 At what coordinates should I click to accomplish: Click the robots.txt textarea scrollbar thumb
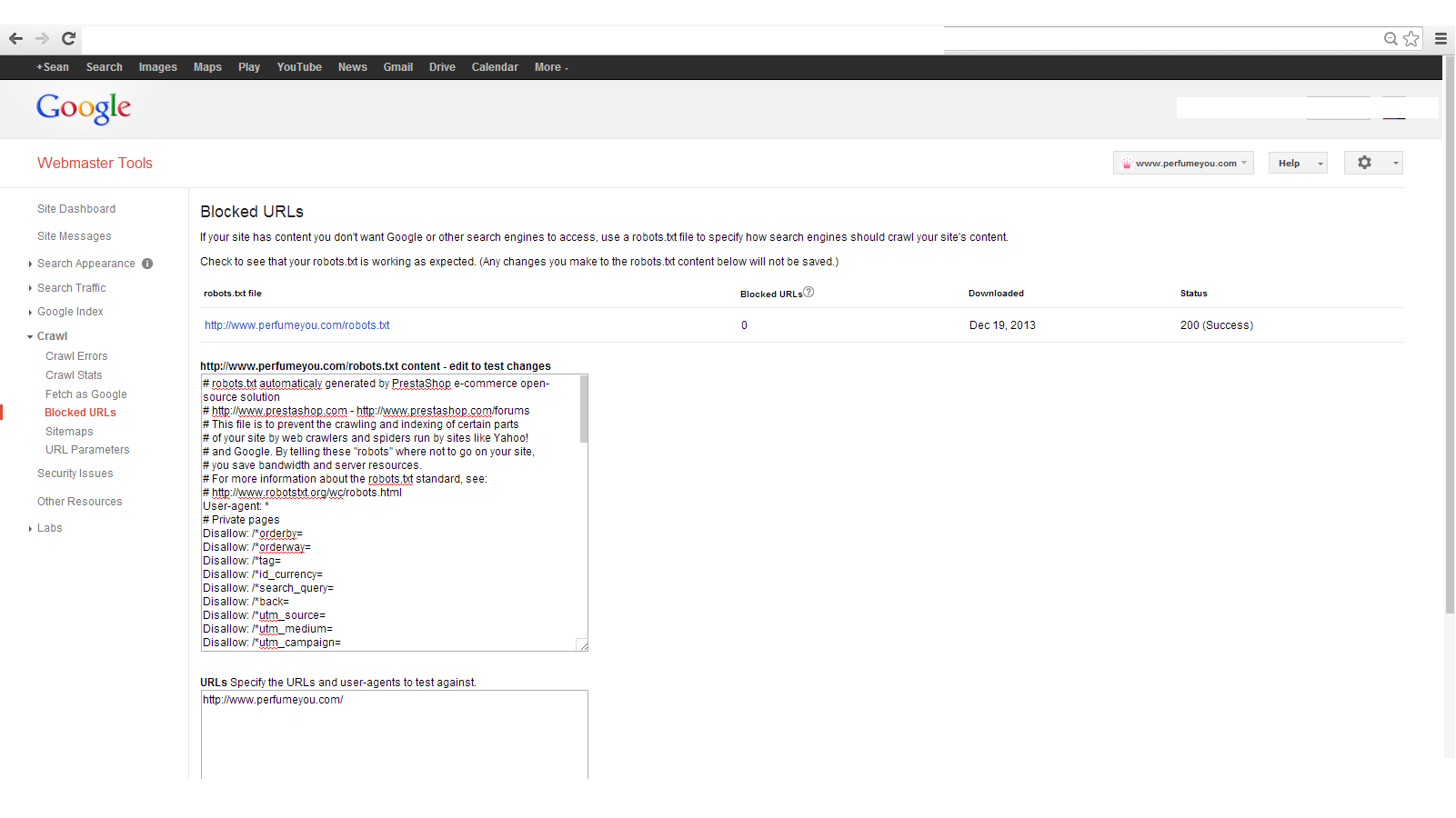(584, 409)
